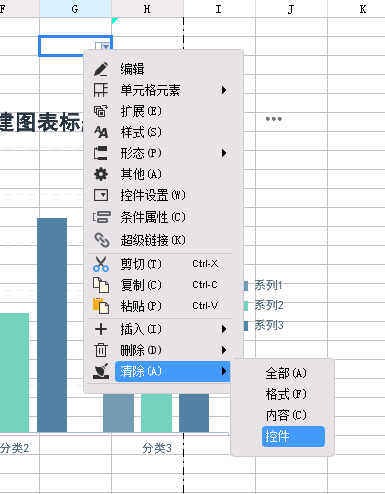The width and height of the screenshot is (385, 494).
Task: Expand the 插入(I) submenu arrow
Action: pyautogui.click(x=224, y=329)
